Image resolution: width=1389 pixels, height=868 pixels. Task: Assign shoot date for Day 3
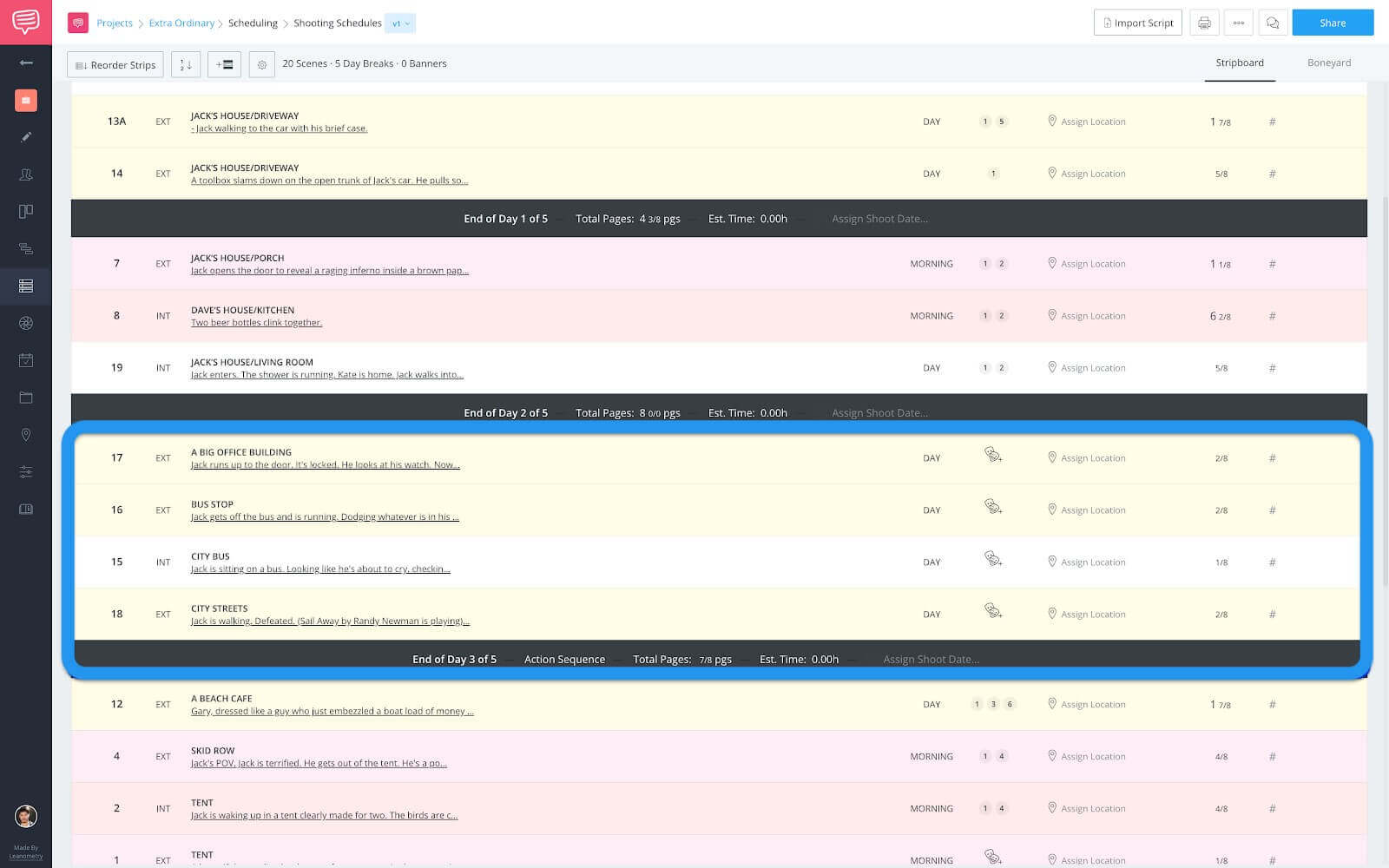click(931, 660)
